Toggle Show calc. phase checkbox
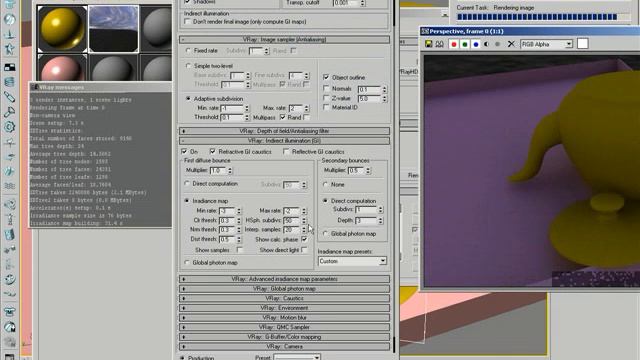The width and height of the screenshot is (640, 360). pyautogui.click(x=304, y=240)
